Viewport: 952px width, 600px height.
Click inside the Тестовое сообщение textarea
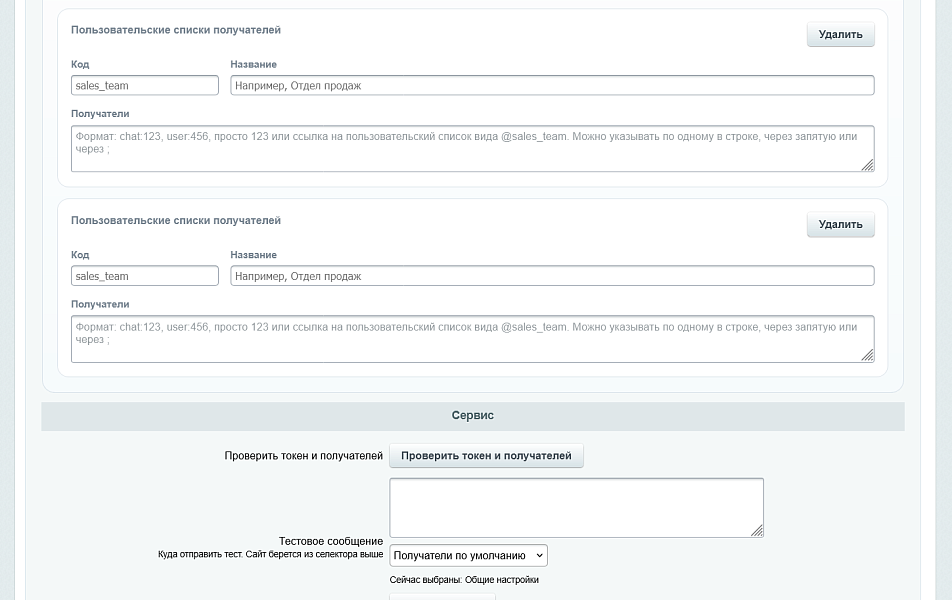click(x=575, y=507)
